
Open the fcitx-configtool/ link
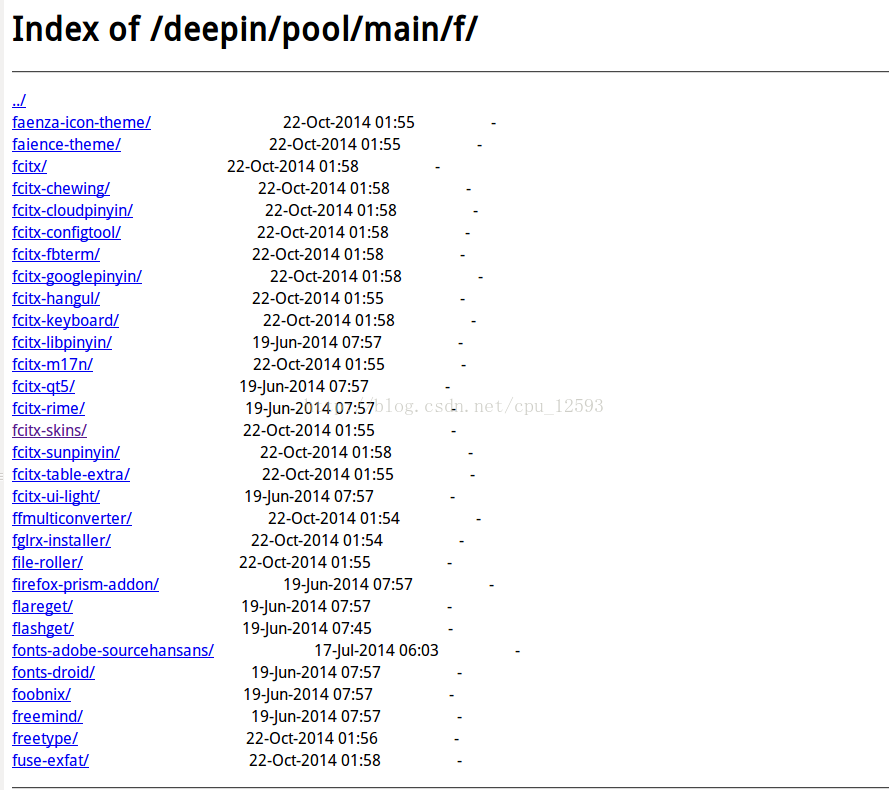tap(66, 233)
